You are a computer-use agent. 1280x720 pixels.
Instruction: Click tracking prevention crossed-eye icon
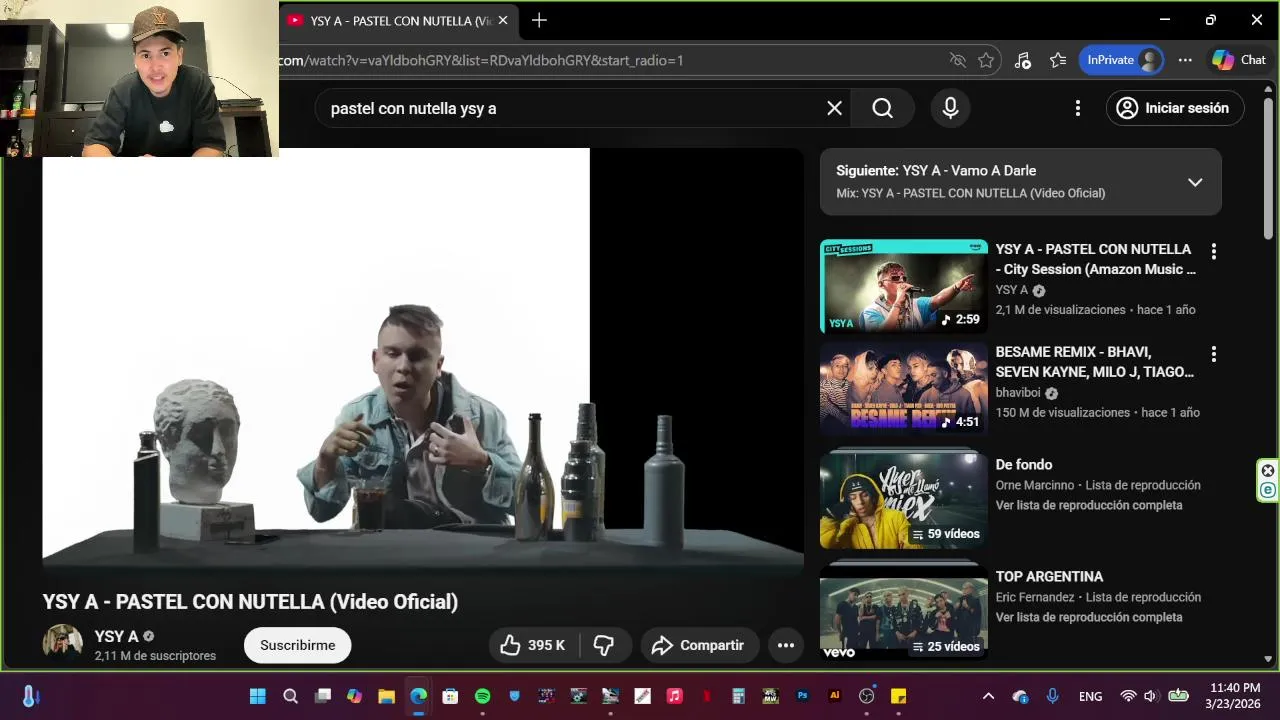957,60
